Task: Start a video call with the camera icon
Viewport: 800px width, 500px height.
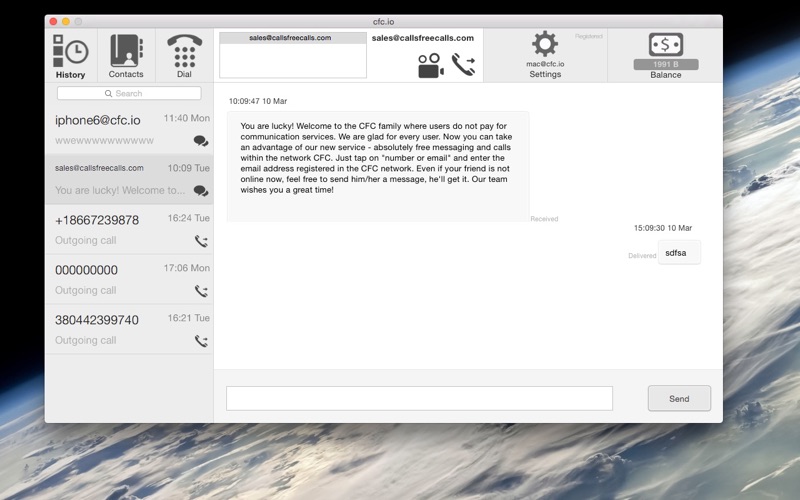Action: coord(431,66)
